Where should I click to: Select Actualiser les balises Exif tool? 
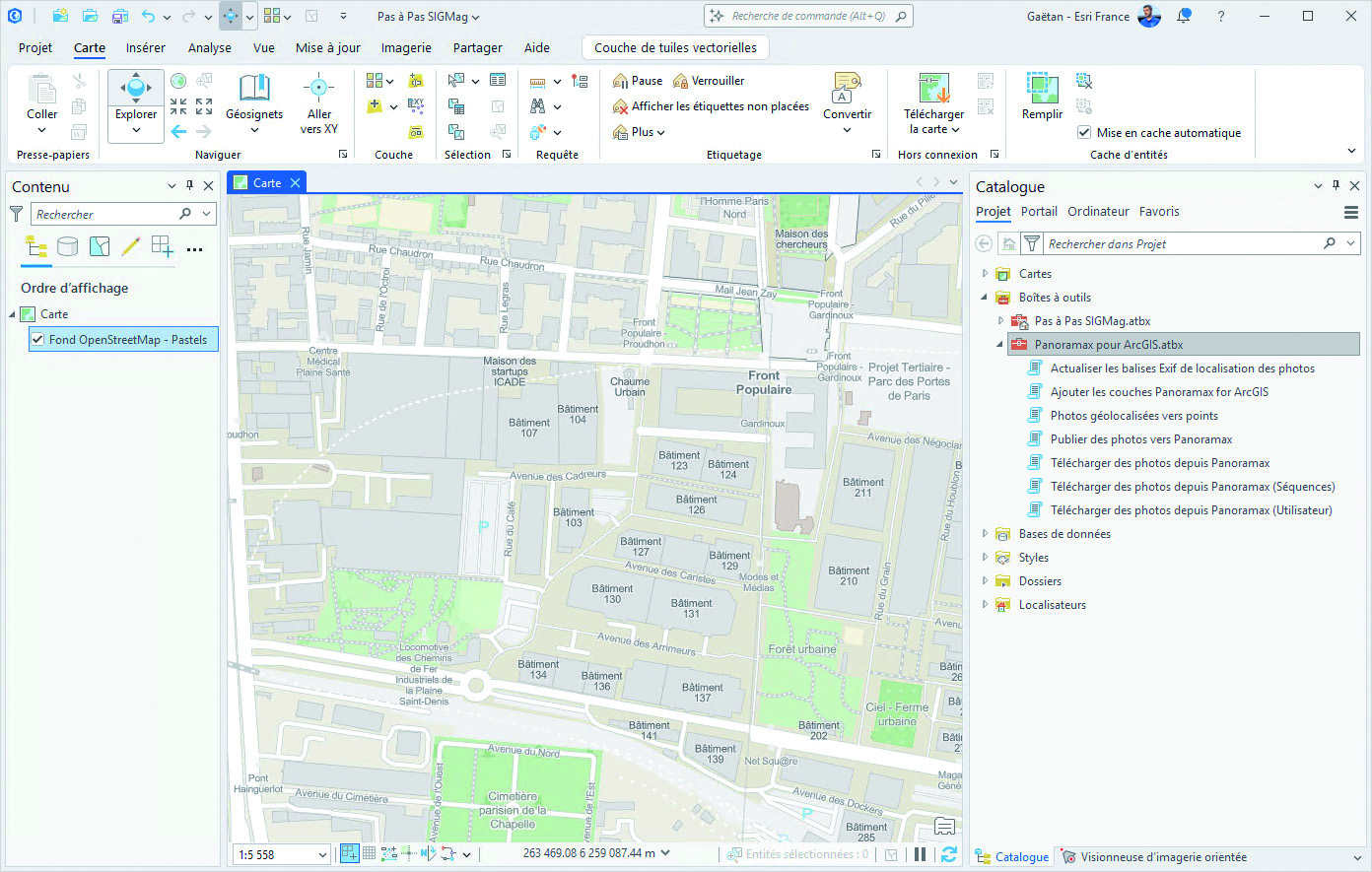(1183, 369)
